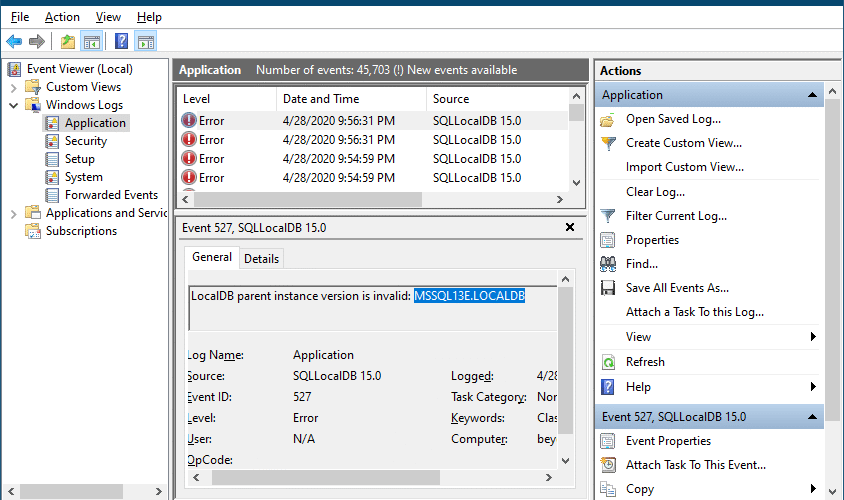This screenshot has width=844, height=500.
Task: Sort events by Date and Time column
Action: coord(351,99)
